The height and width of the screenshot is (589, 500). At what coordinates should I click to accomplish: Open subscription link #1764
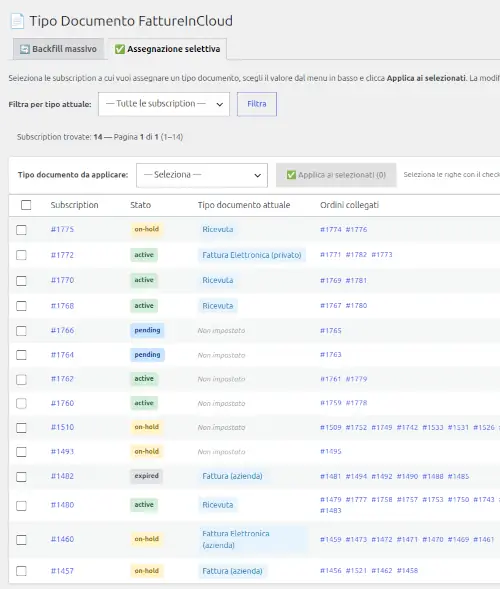pos(62,355)
